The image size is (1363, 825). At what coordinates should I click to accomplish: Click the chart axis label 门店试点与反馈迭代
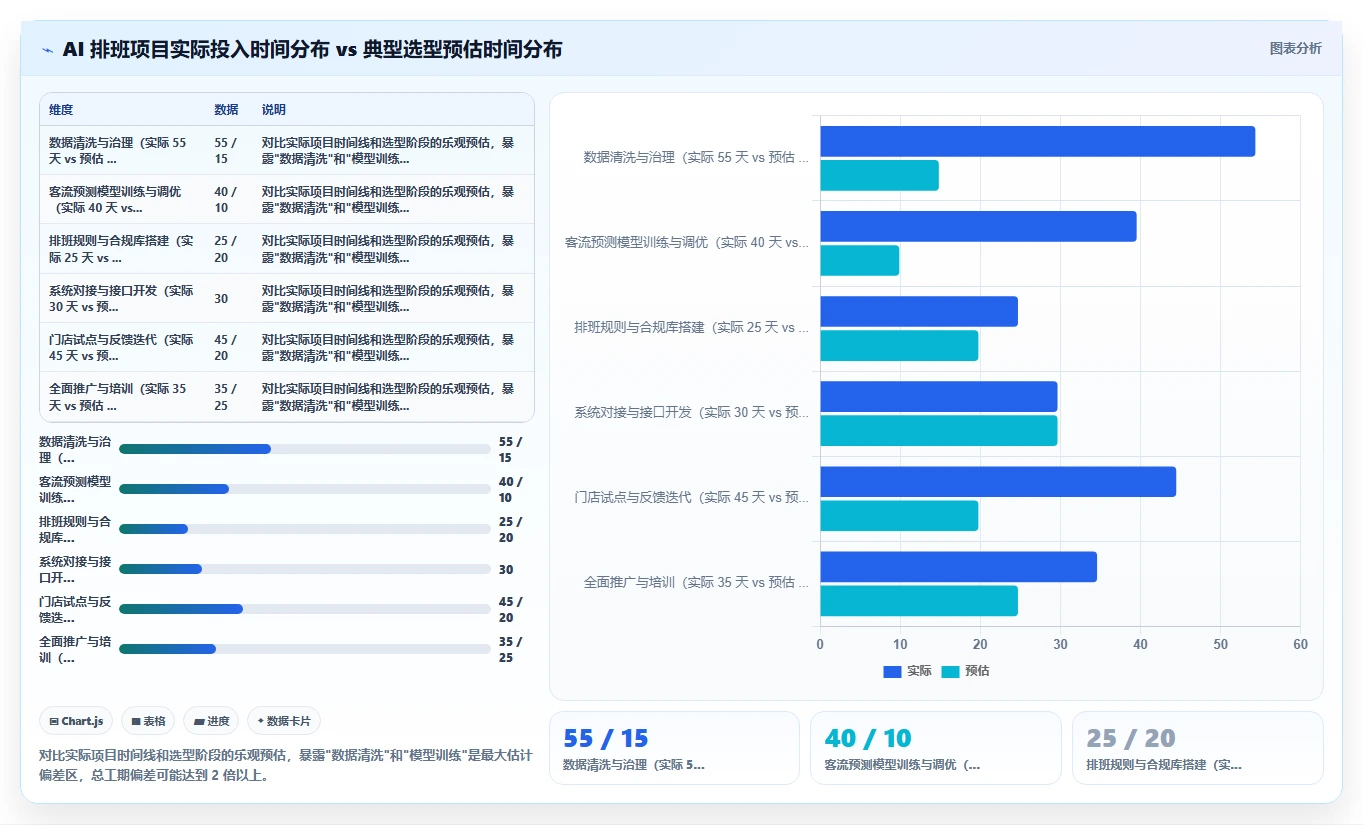point(691,497)
